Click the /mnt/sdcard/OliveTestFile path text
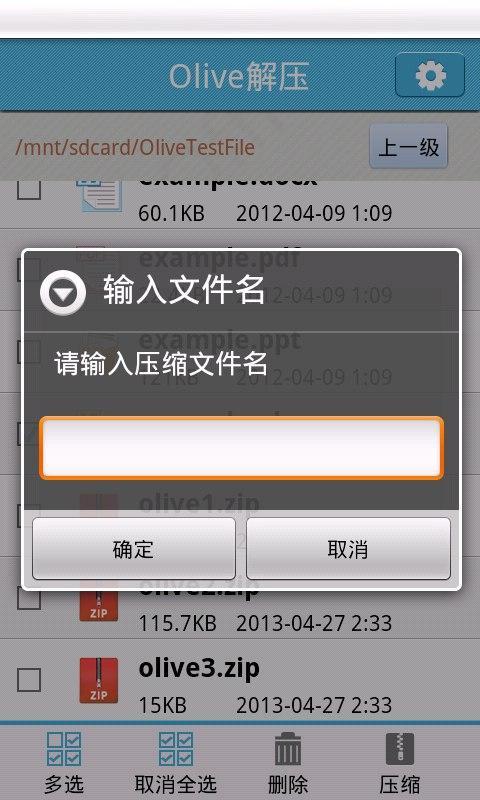The width and height of the screenshot is (480, 800). [135, 147]
